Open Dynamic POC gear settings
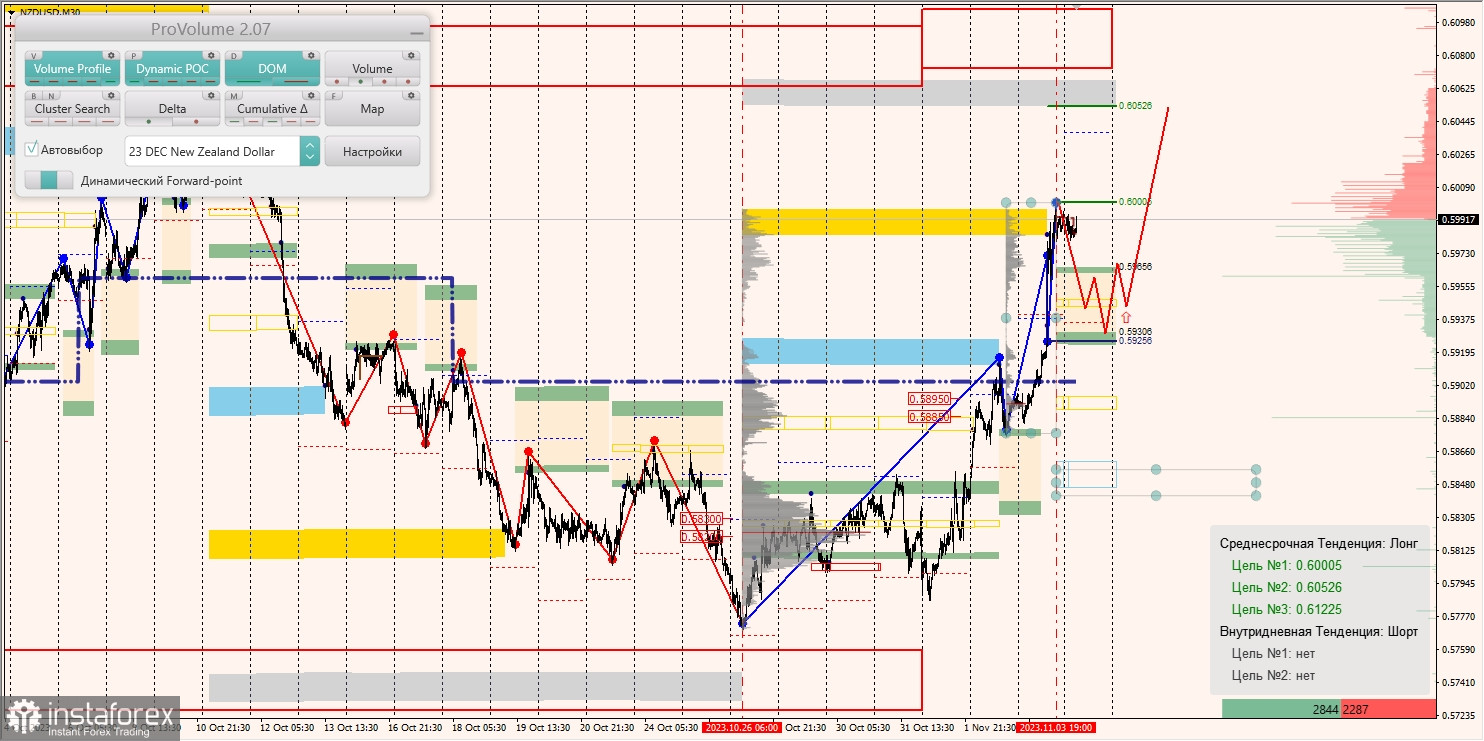Viewport: 1484px width, 741px height. [210, 56]
